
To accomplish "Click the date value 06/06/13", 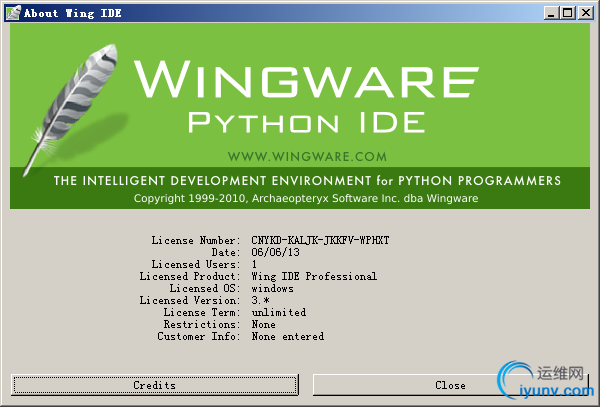I will [x=276, y=252].
